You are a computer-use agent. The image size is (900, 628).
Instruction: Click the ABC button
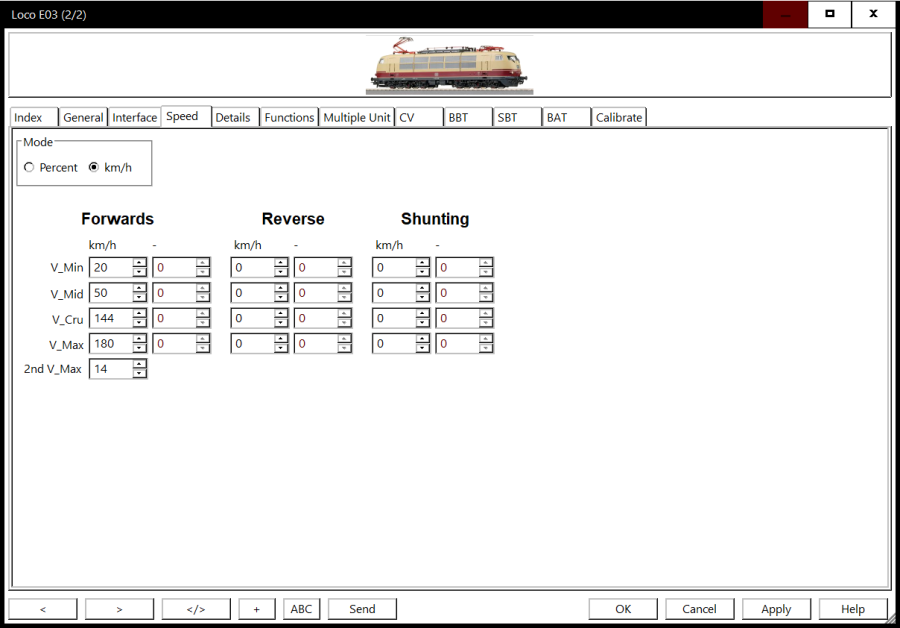click(301, 609)
